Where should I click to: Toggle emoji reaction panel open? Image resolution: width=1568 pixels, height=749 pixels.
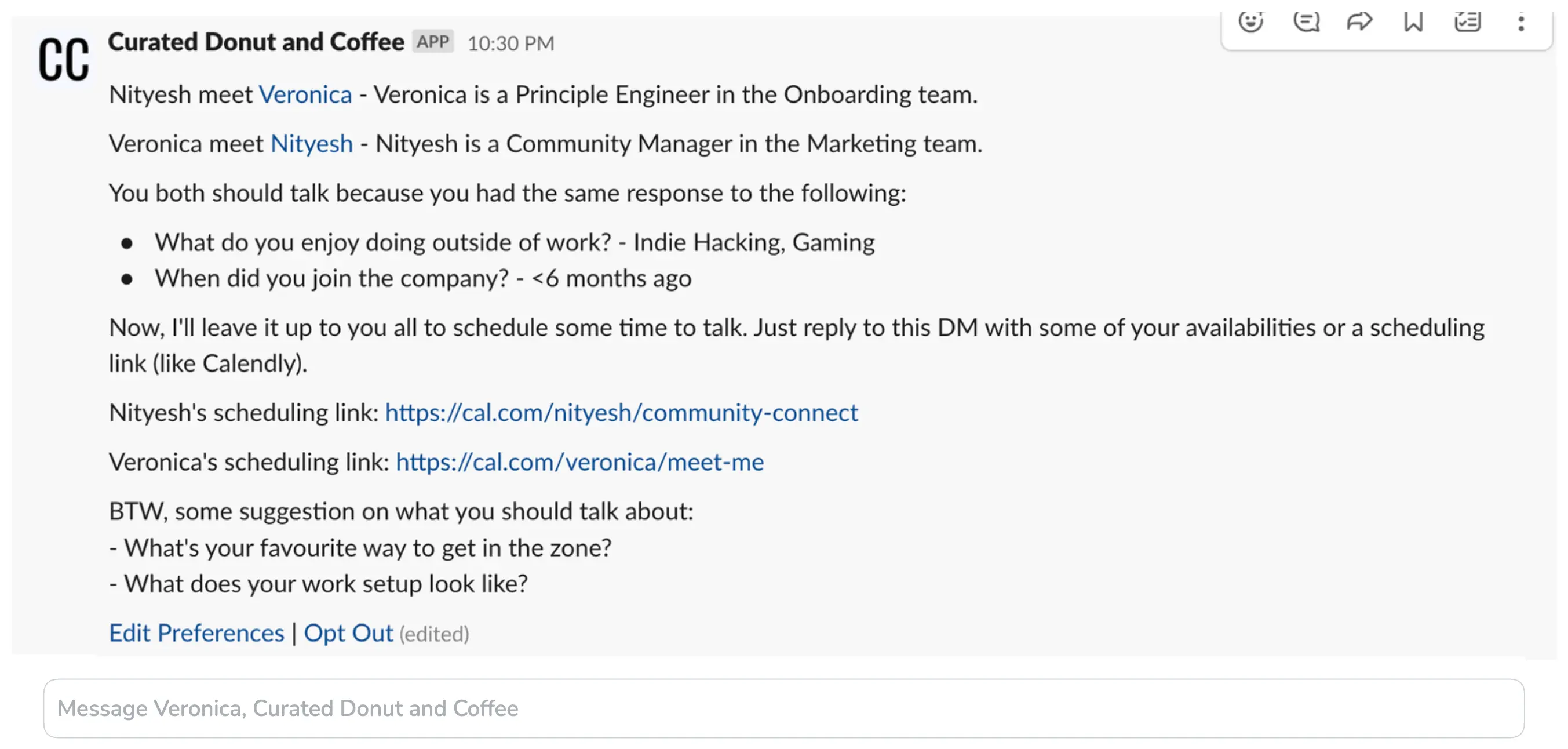click(x=1252, y=21)
